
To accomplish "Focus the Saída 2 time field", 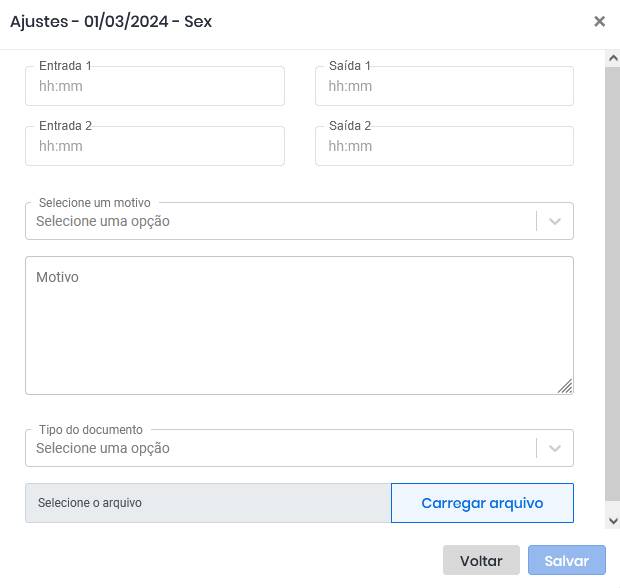I will coord(444,146).
